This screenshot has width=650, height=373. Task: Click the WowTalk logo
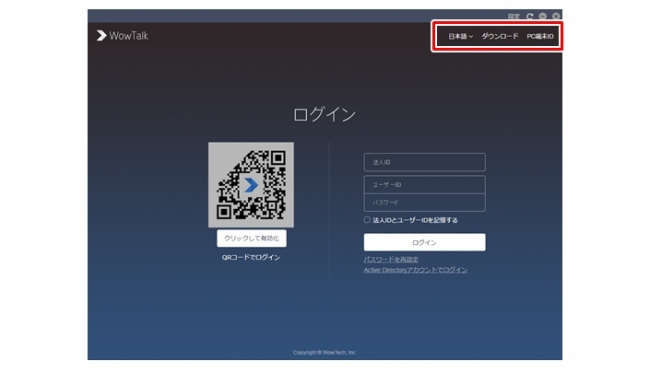click(x=122, y=36)
